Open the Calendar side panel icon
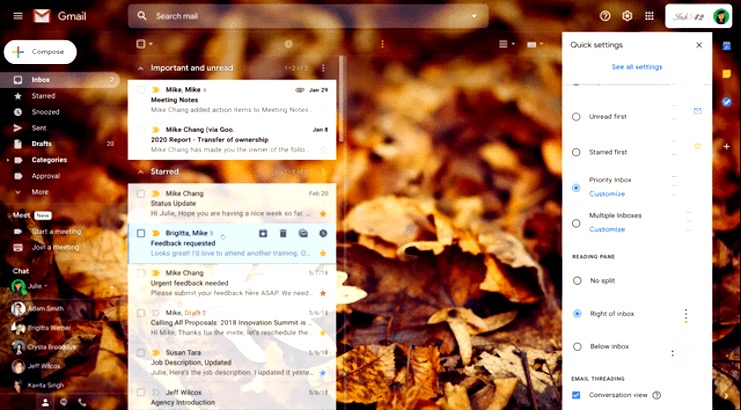 [x=726, y=46]
